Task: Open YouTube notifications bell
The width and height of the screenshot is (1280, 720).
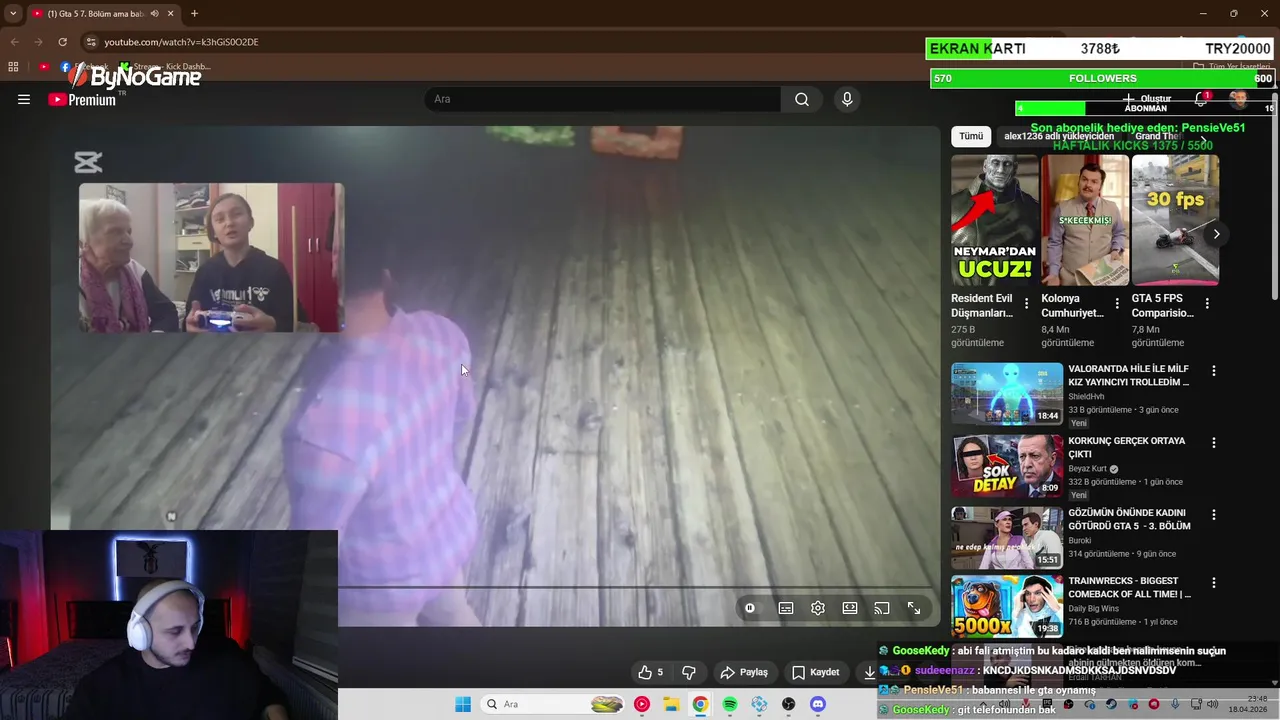Action: [x=1201, y=99]
